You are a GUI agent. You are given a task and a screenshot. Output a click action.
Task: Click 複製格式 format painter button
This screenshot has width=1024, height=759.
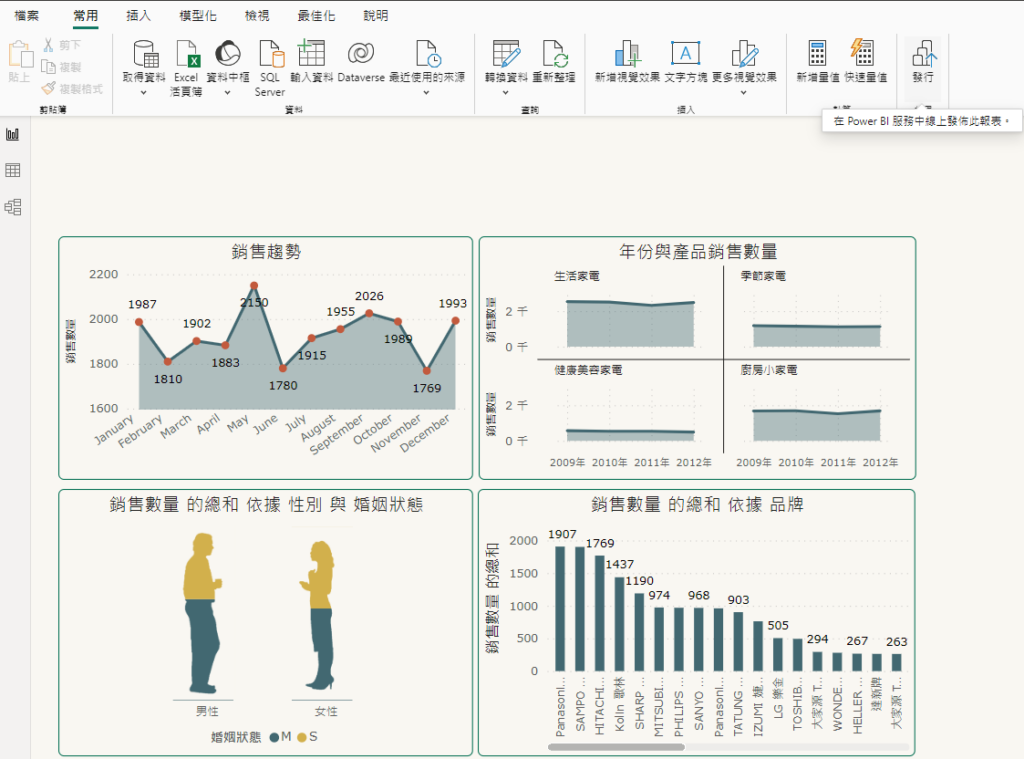(73, 89)
